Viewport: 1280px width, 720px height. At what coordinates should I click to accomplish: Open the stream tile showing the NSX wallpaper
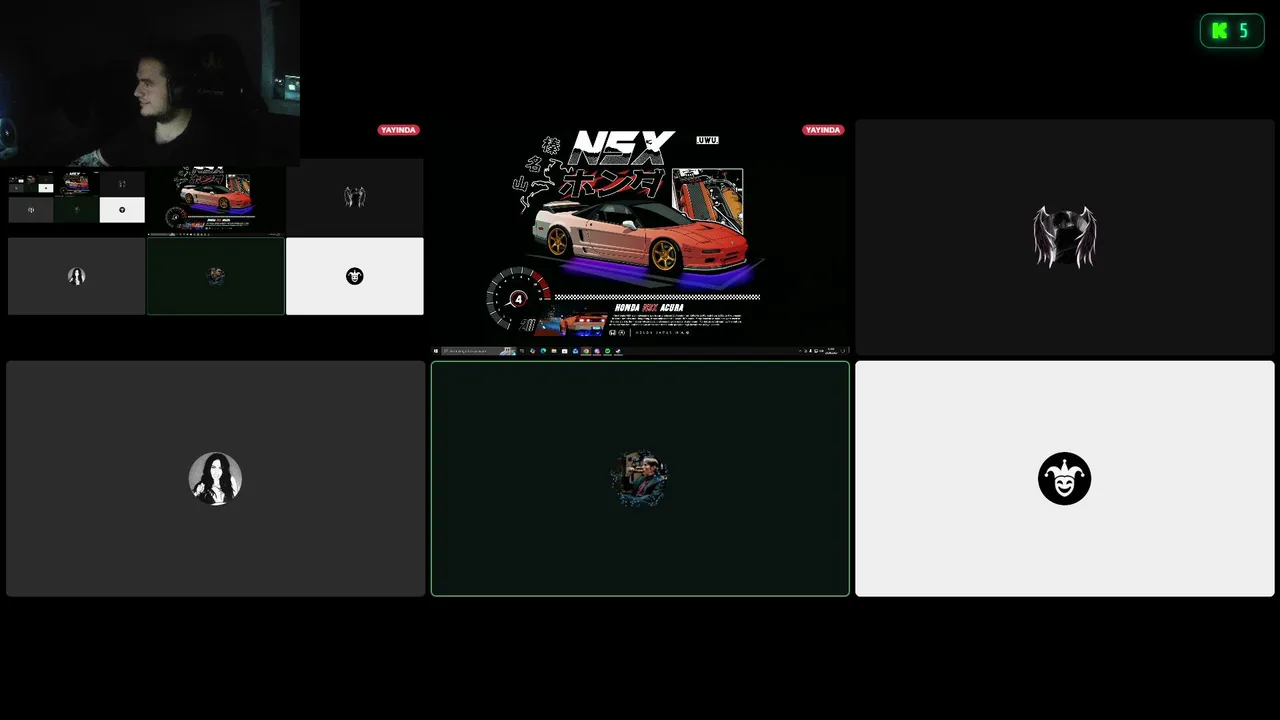(x=640, y=238)
